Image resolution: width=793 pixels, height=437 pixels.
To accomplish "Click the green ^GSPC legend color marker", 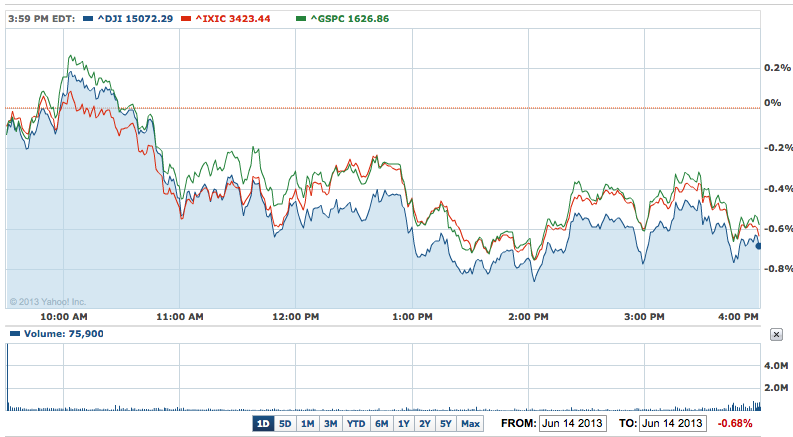I will click(x=305, y=18).
